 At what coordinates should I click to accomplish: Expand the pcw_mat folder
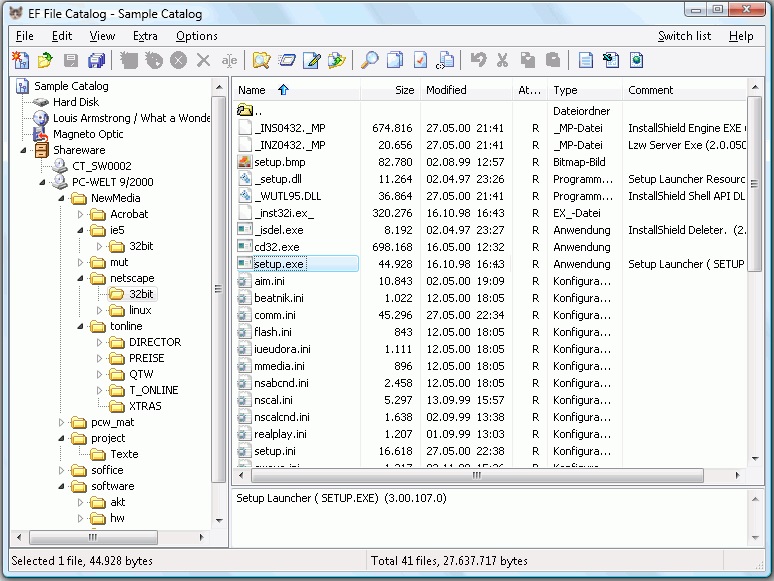[62, 422]
